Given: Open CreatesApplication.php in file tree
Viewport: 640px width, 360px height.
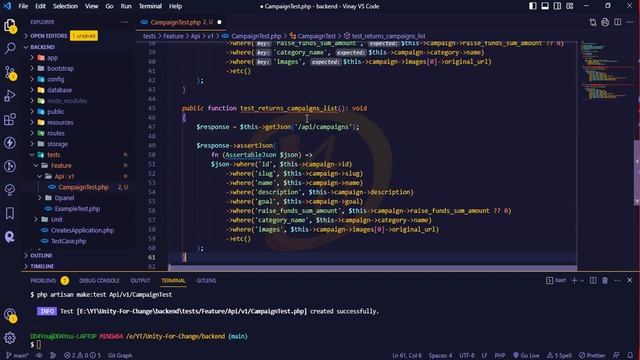Looking at the screenshot, I should [x=82, y=230].
